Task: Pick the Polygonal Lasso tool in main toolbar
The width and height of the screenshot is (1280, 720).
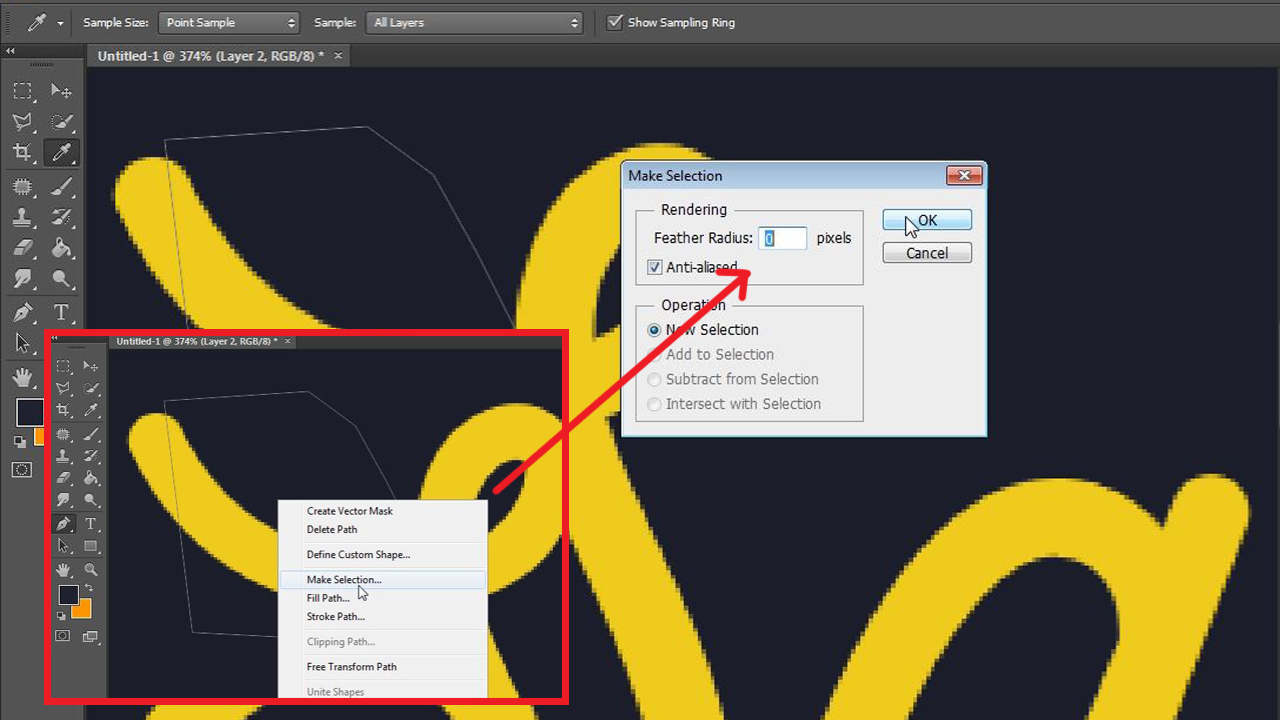Action: 22,122
